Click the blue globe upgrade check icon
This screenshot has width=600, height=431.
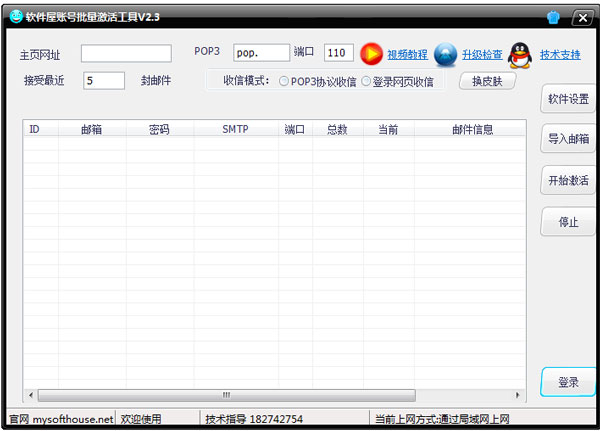(445, 55)
